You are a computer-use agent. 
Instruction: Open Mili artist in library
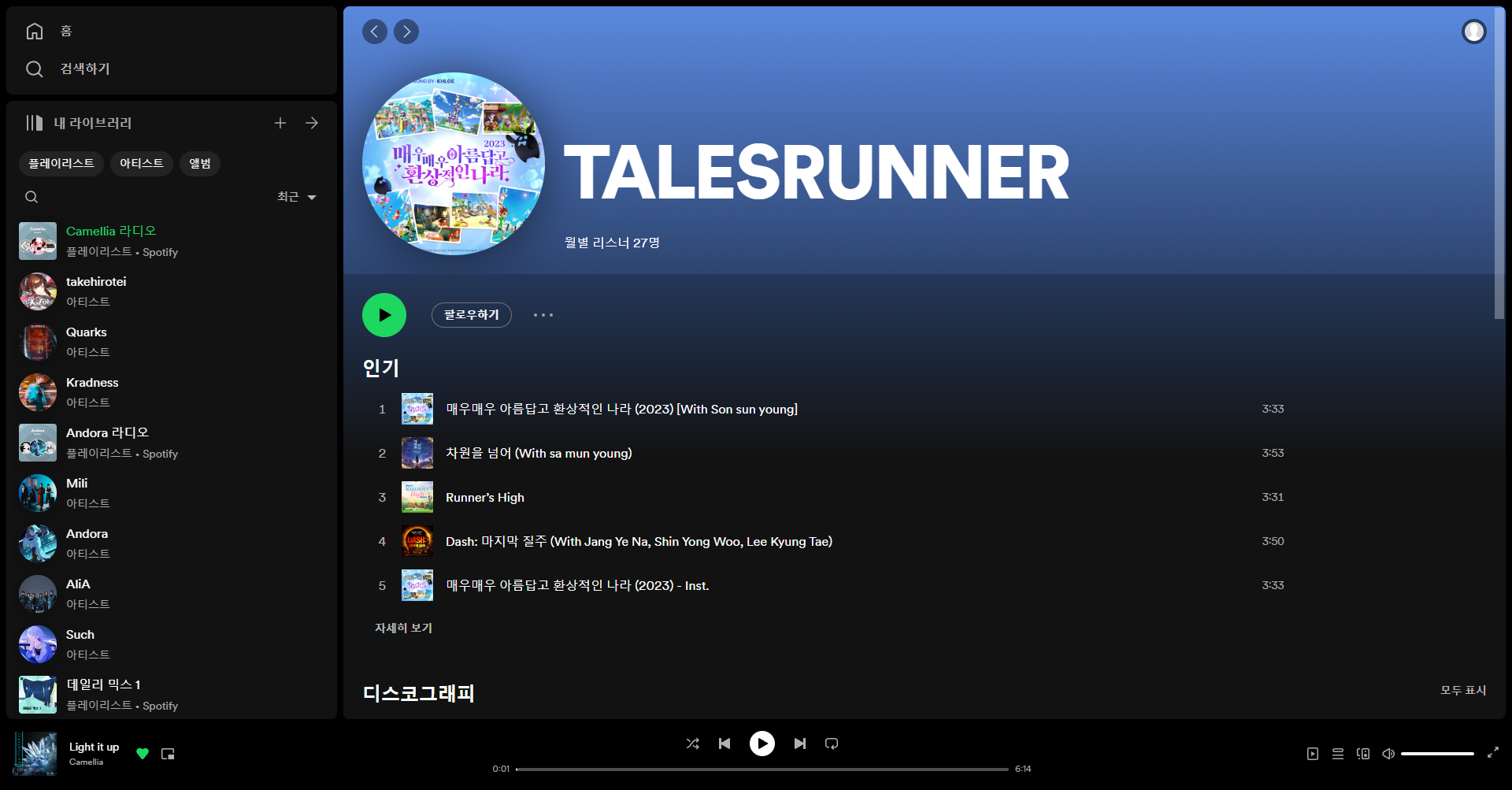172,493
